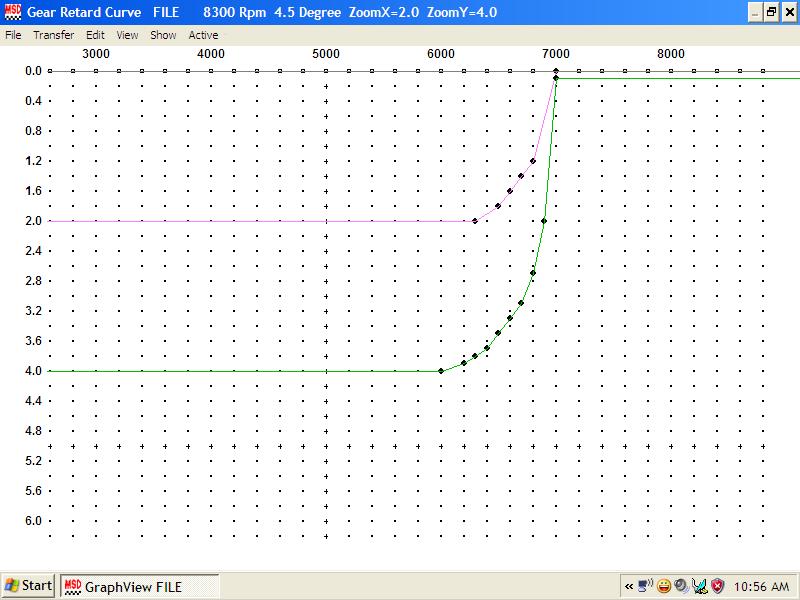Open the Active menu

coord(203,35)
